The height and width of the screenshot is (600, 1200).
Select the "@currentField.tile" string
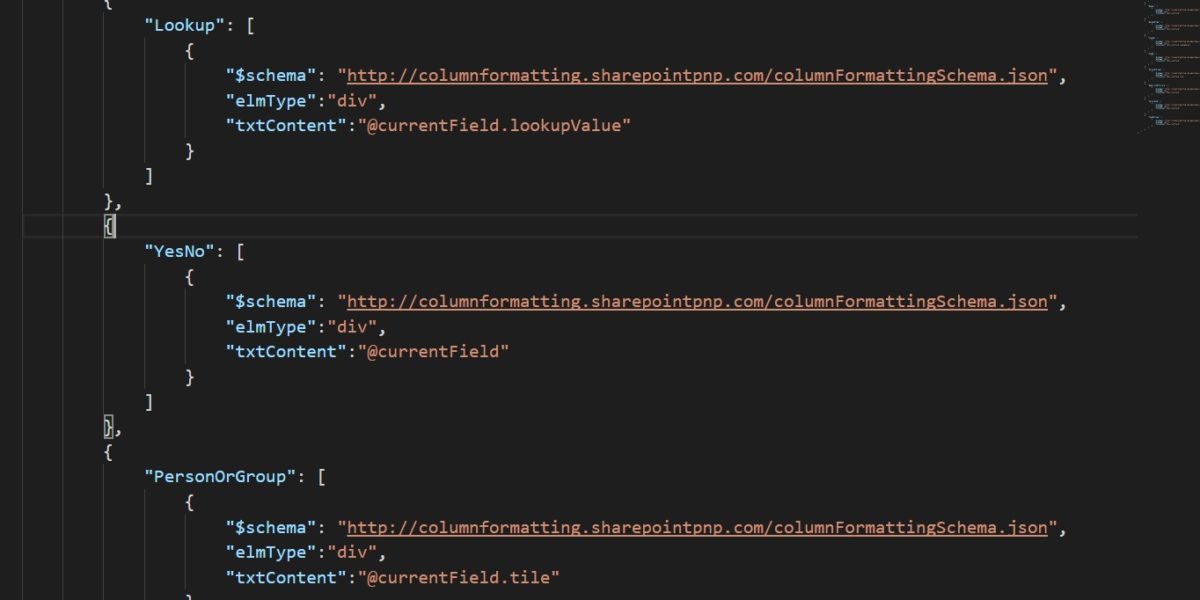click(460, 577)
